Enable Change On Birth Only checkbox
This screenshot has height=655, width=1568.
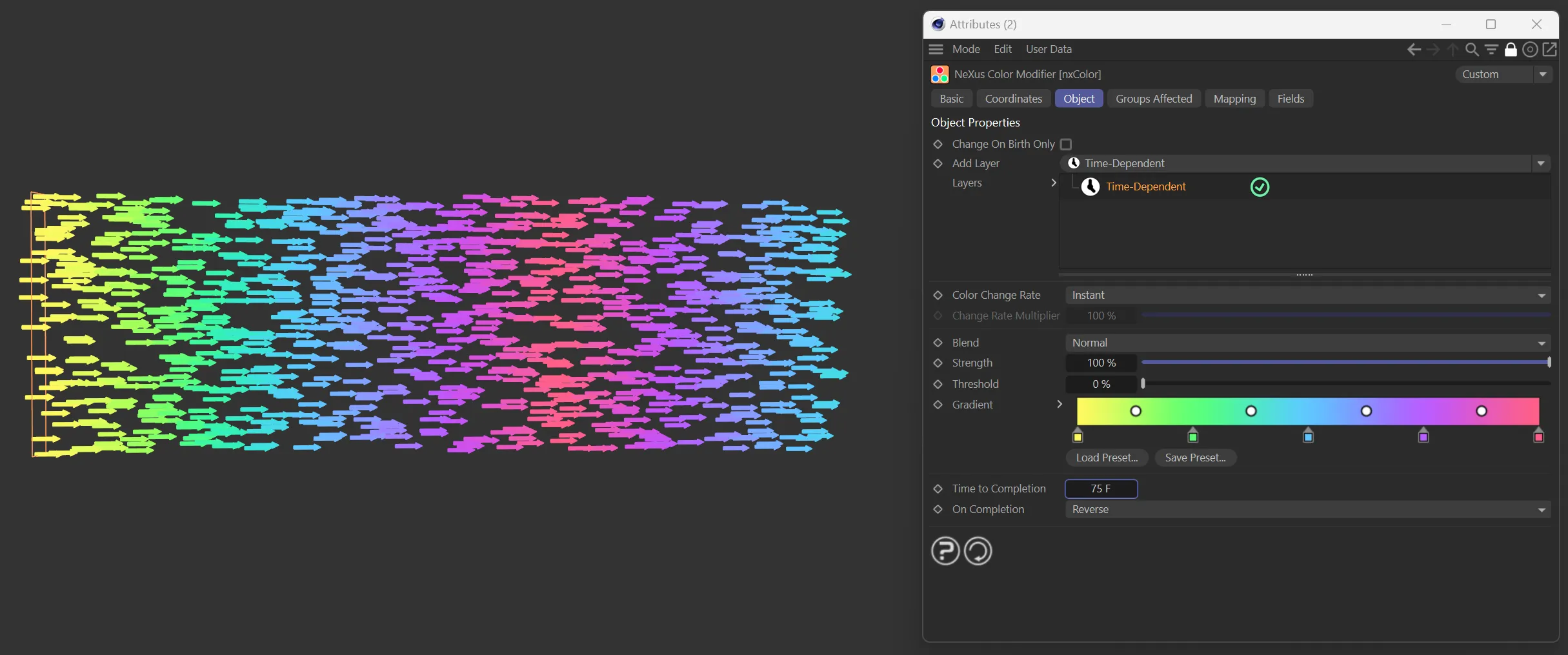(1066, 145)
